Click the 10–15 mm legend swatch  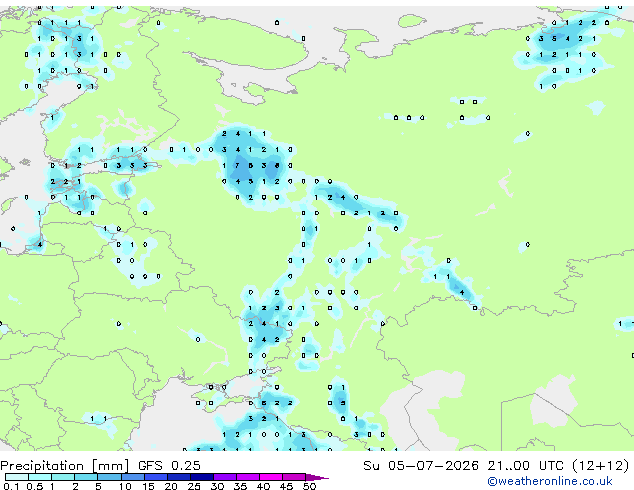tap(132, 477)
